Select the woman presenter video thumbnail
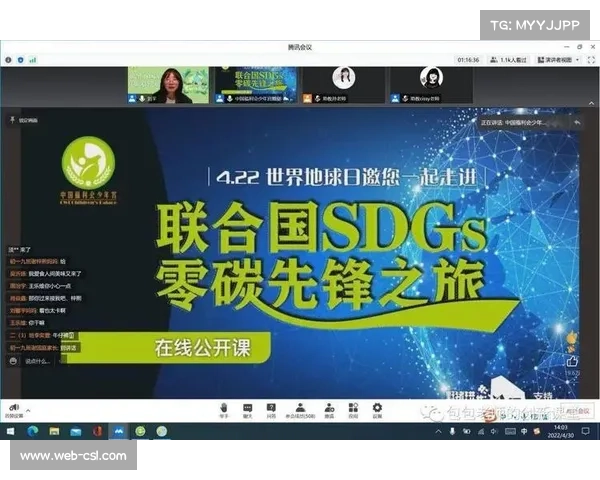The image size is (600, 480). tap(168, 85)
